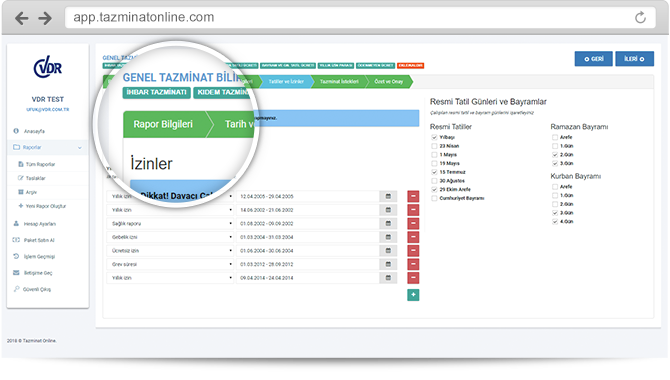Go to Özet ve Onay step
The height and width of the screenshot is (380, 670).
[x=389, y=82]
